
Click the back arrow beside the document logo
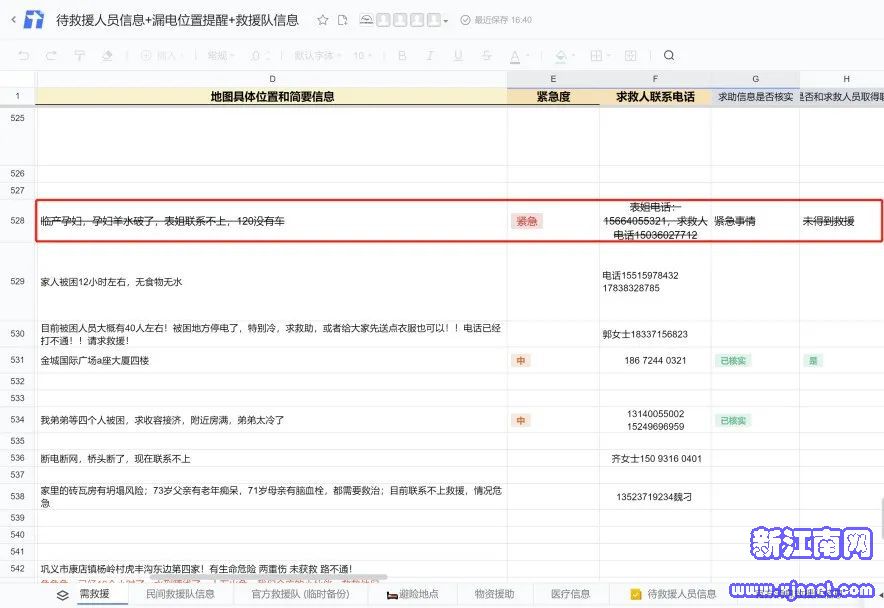[12, 20]
